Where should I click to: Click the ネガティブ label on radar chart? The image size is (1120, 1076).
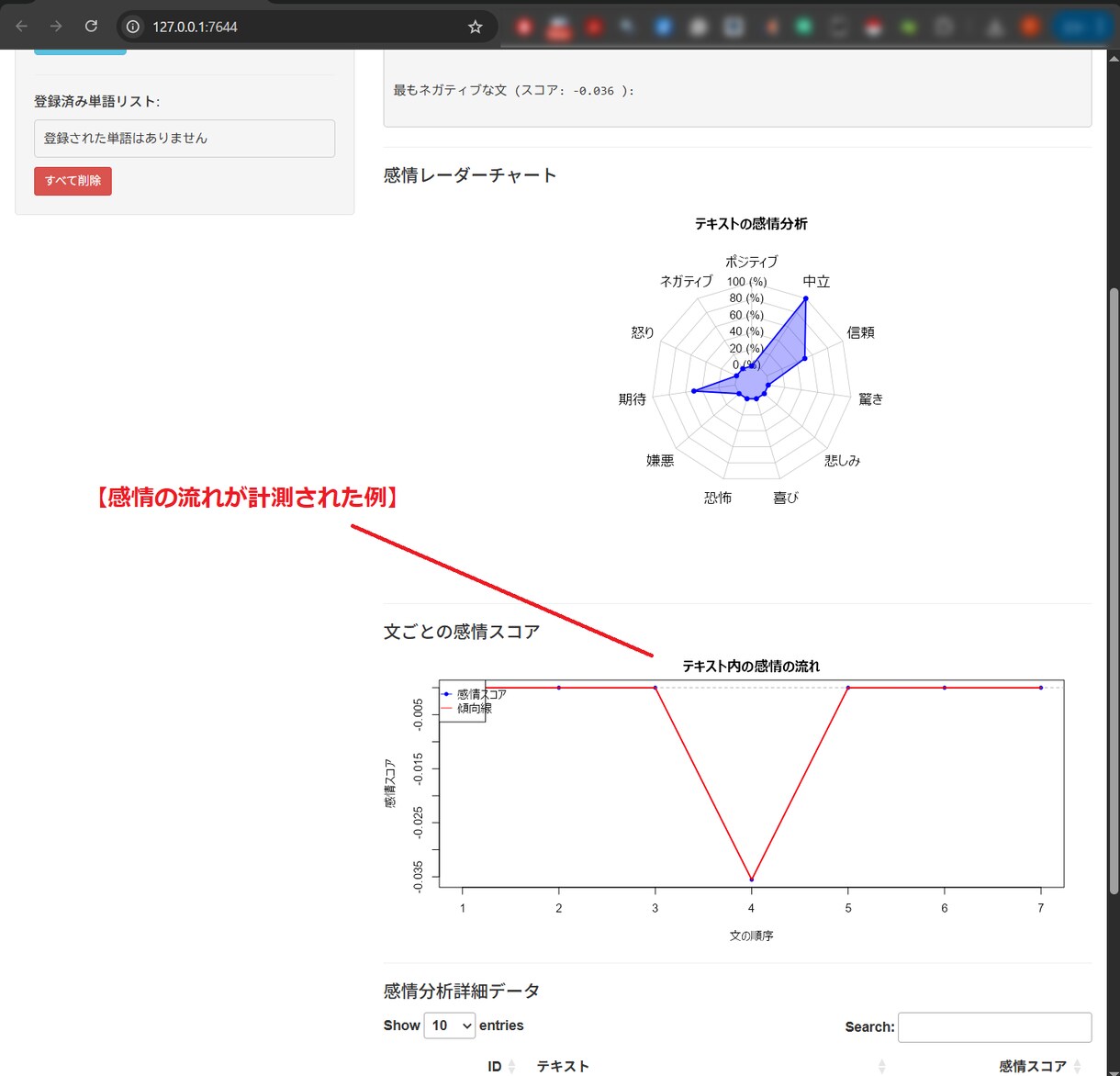point(686,282)
